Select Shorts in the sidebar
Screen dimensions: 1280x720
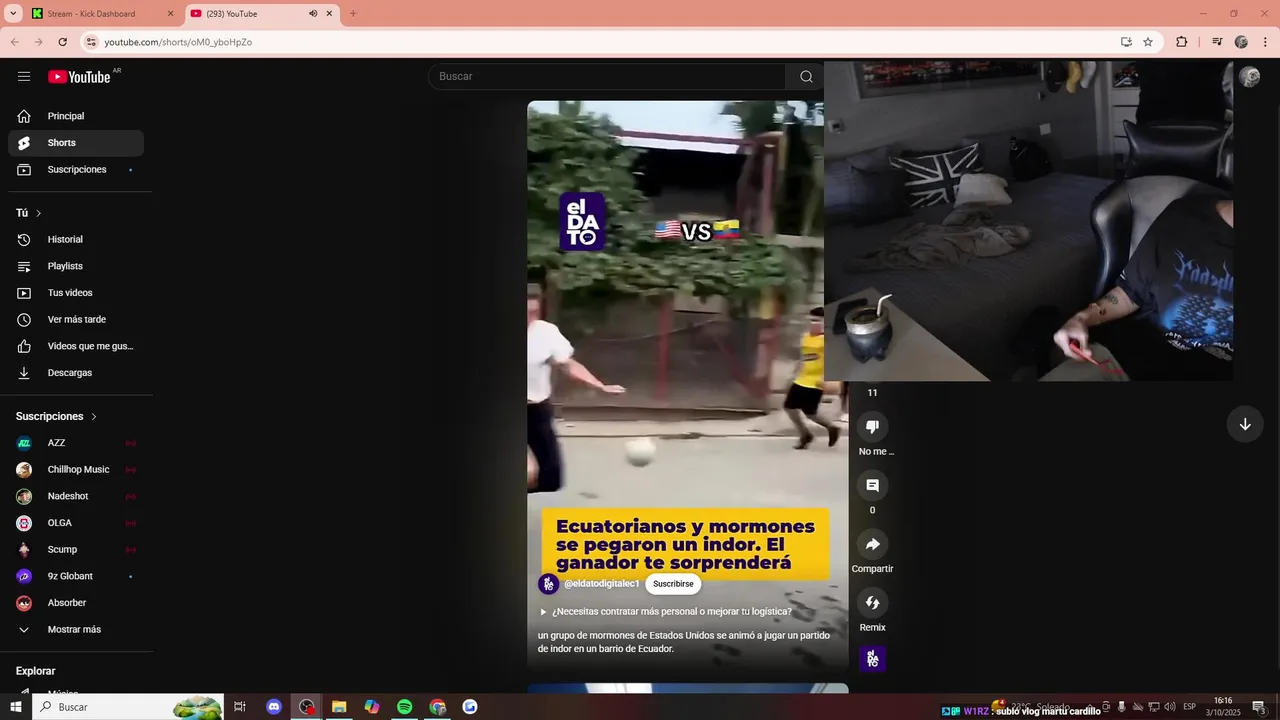click(x=76, y=143)
